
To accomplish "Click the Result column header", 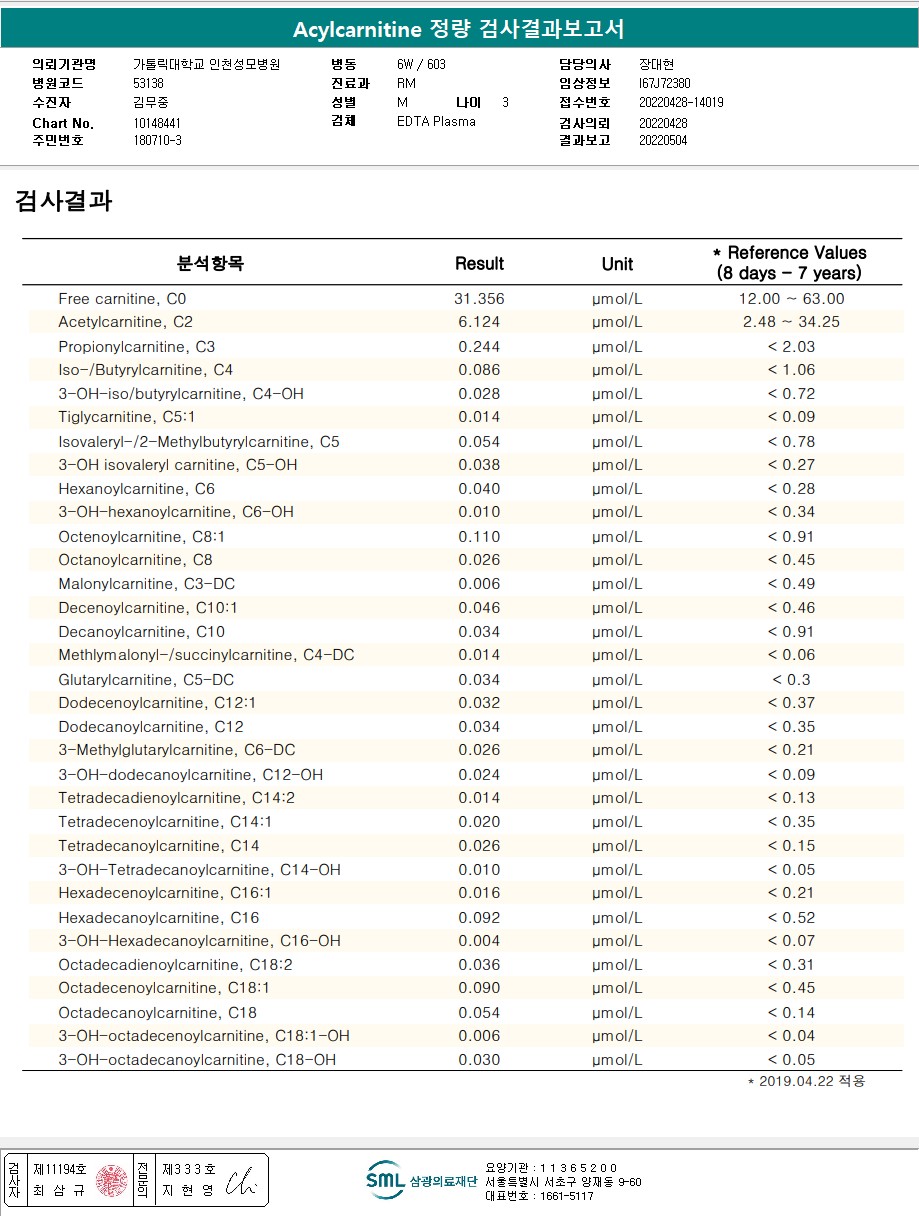I will [479, 264].
